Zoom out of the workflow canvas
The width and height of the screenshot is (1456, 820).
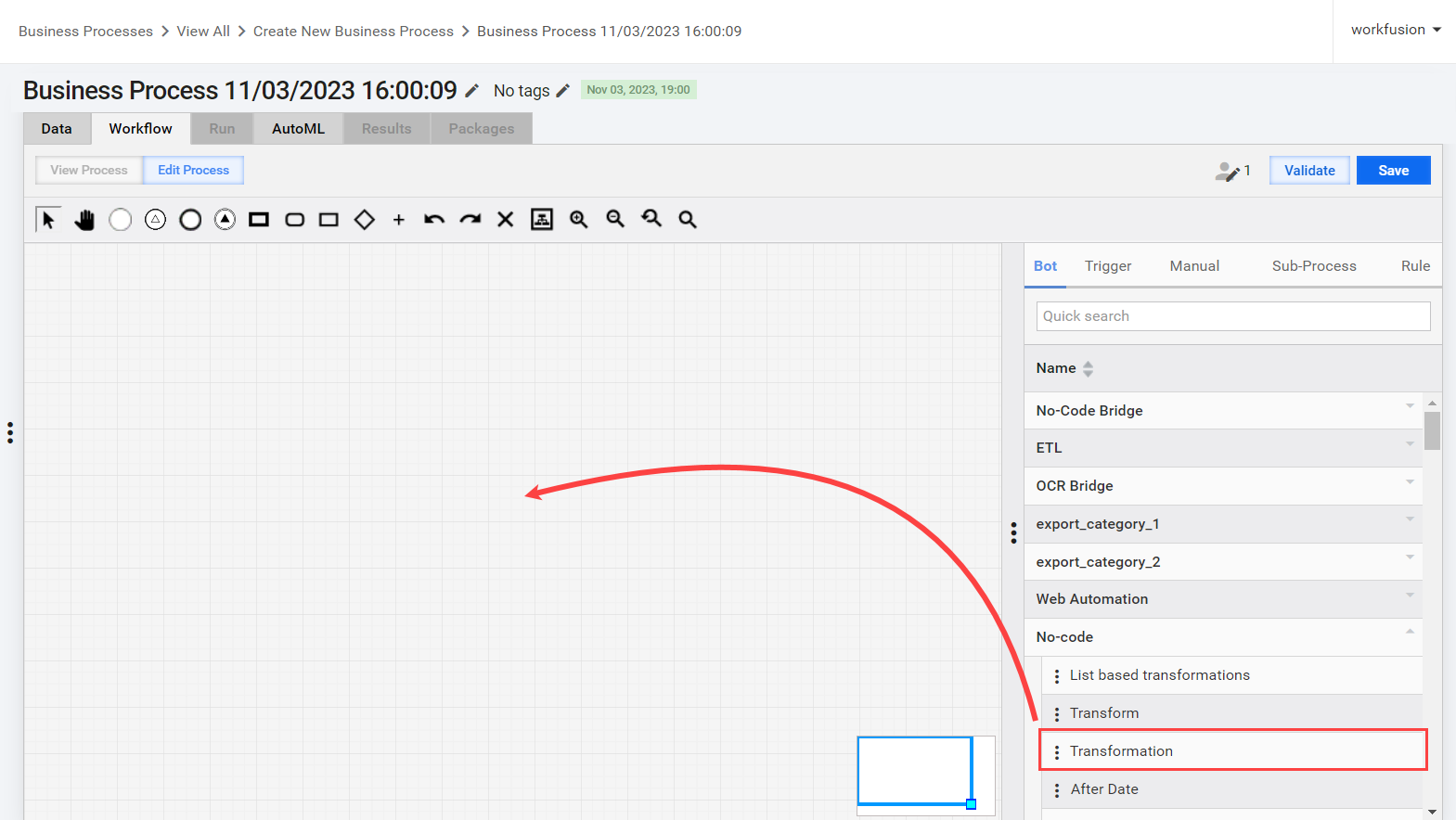(615, 219)
